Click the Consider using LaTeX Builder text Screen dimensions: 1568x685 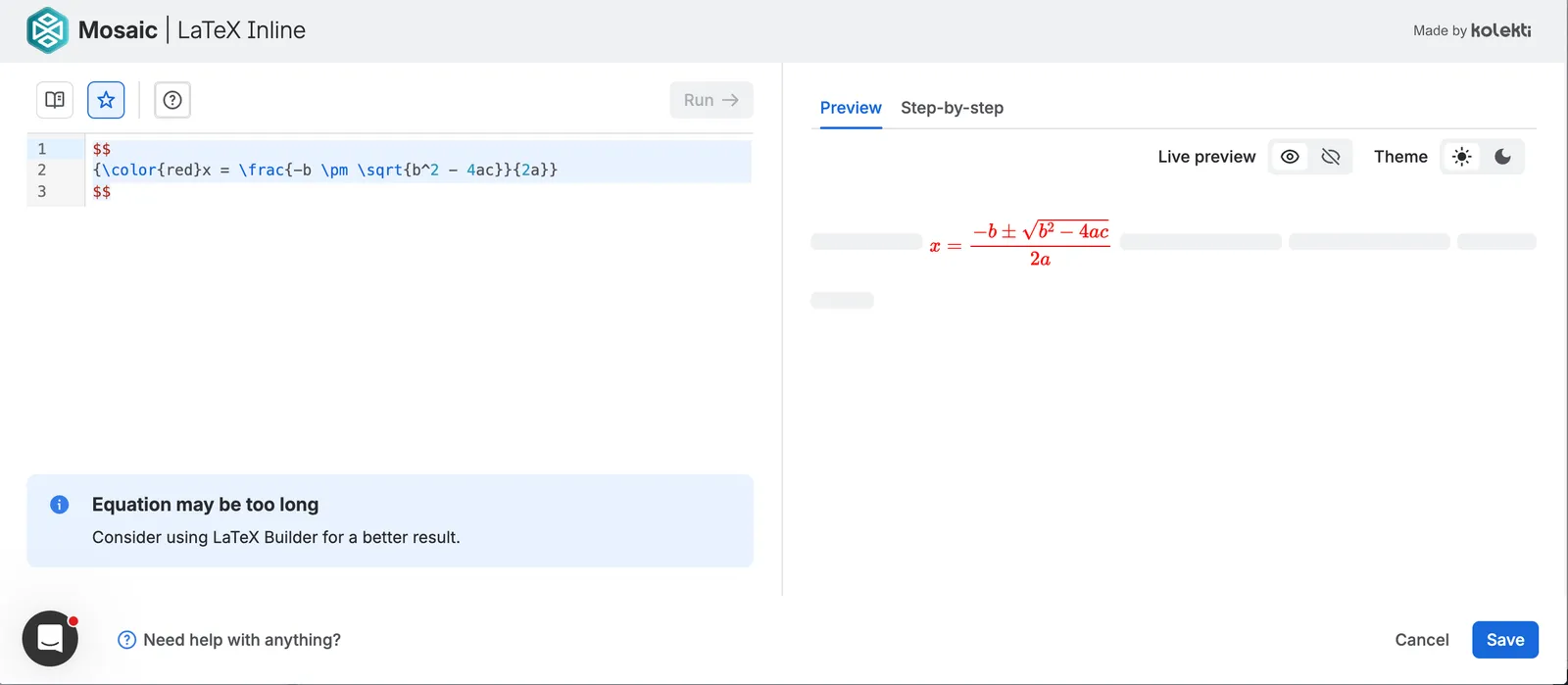(x=276, y=537)
